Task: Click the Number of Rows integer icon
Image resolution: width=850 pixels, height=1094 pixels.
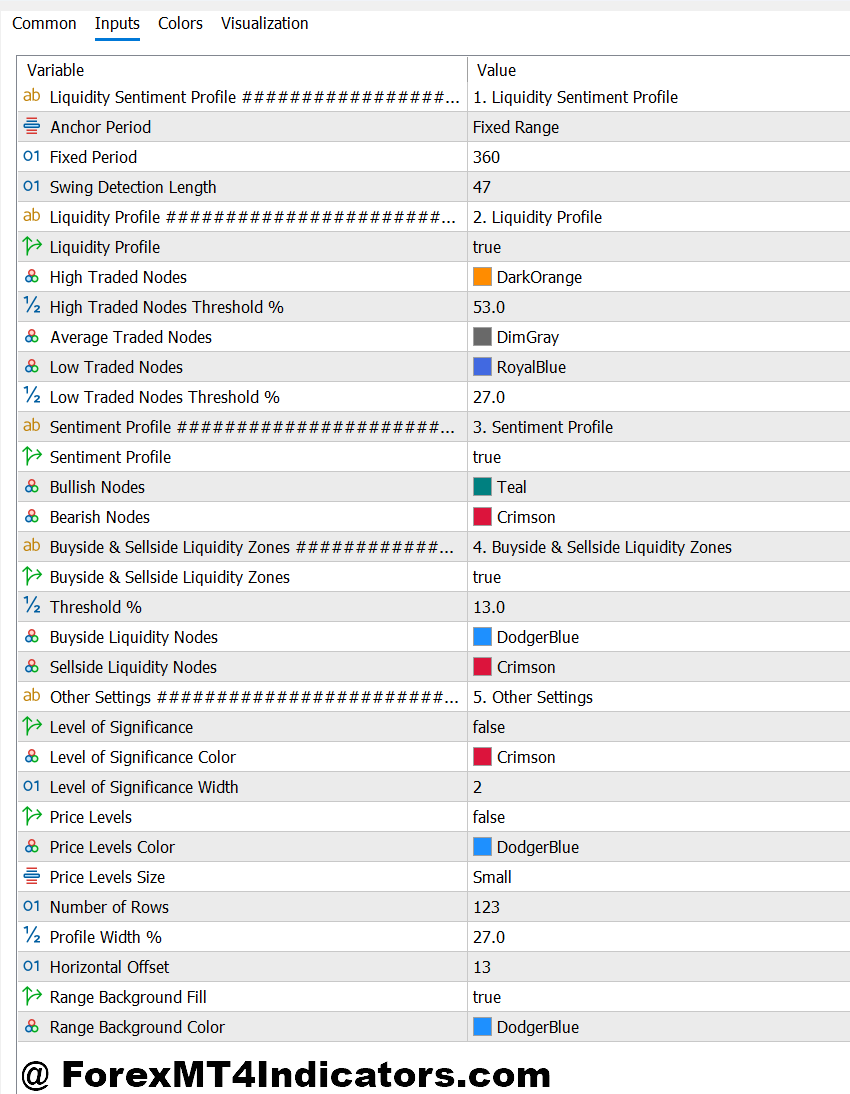Action: tap(32, 906)
